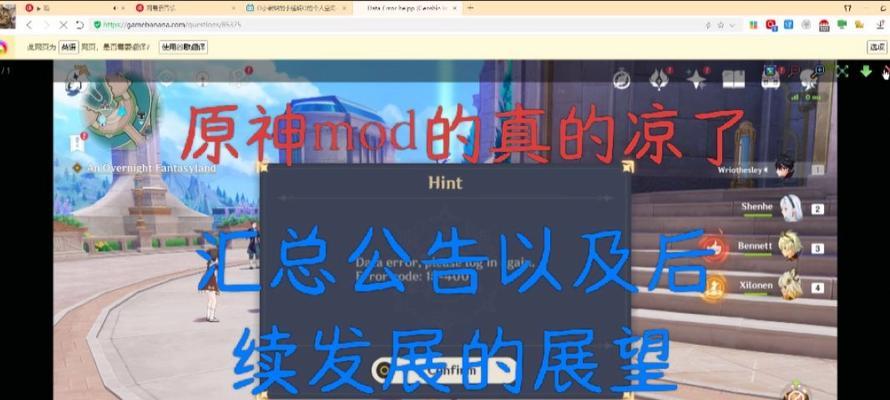The height and width of the screenshot is (400, 890).
Task: Switch to party member Bennett
Action: click(x=780, y=247)
